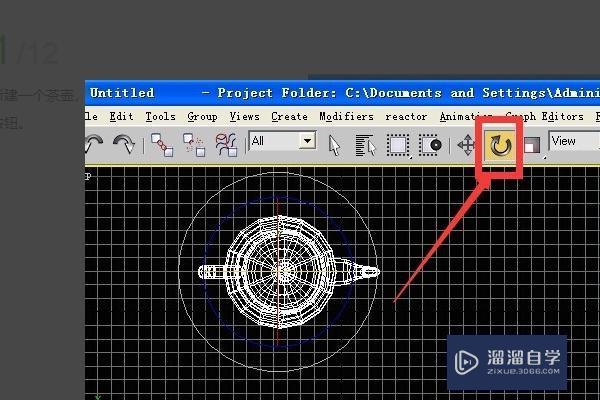Viewport: 600px width, 400px height.
Task: Activate the Select and Move tool
Action: click(x=466, y=145)
